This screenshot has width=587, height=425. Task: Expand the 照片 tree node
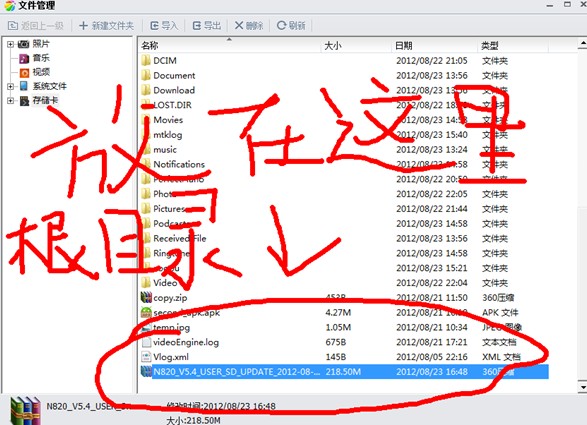pos(10,44)
